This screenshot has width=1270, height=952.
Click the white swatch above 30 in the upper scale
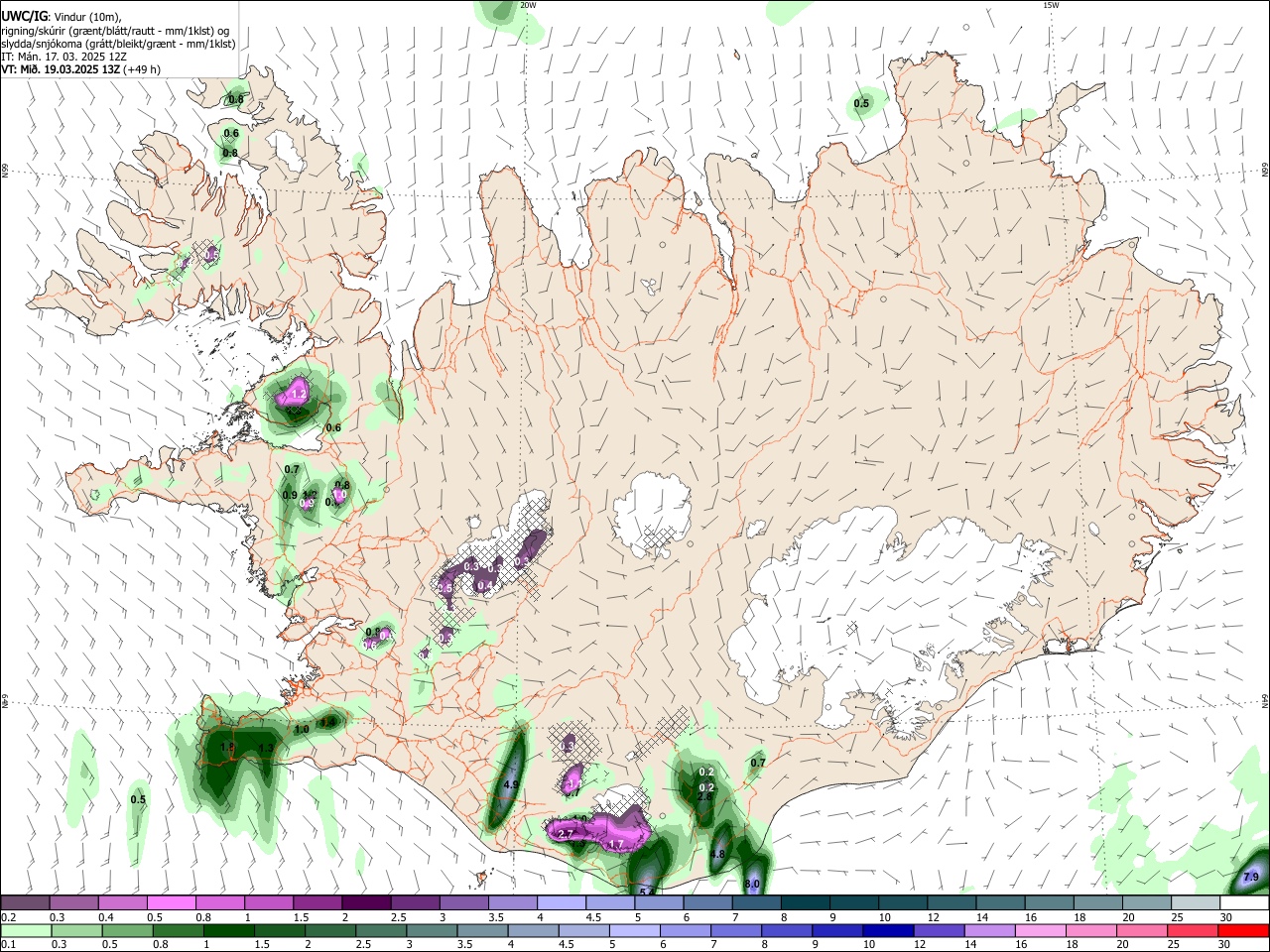[x=1244, y=902]
